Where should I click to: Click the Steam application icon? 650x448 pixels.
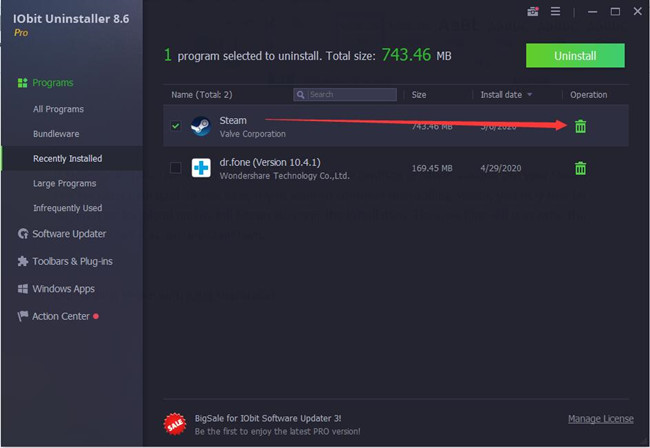click(201, 126)
